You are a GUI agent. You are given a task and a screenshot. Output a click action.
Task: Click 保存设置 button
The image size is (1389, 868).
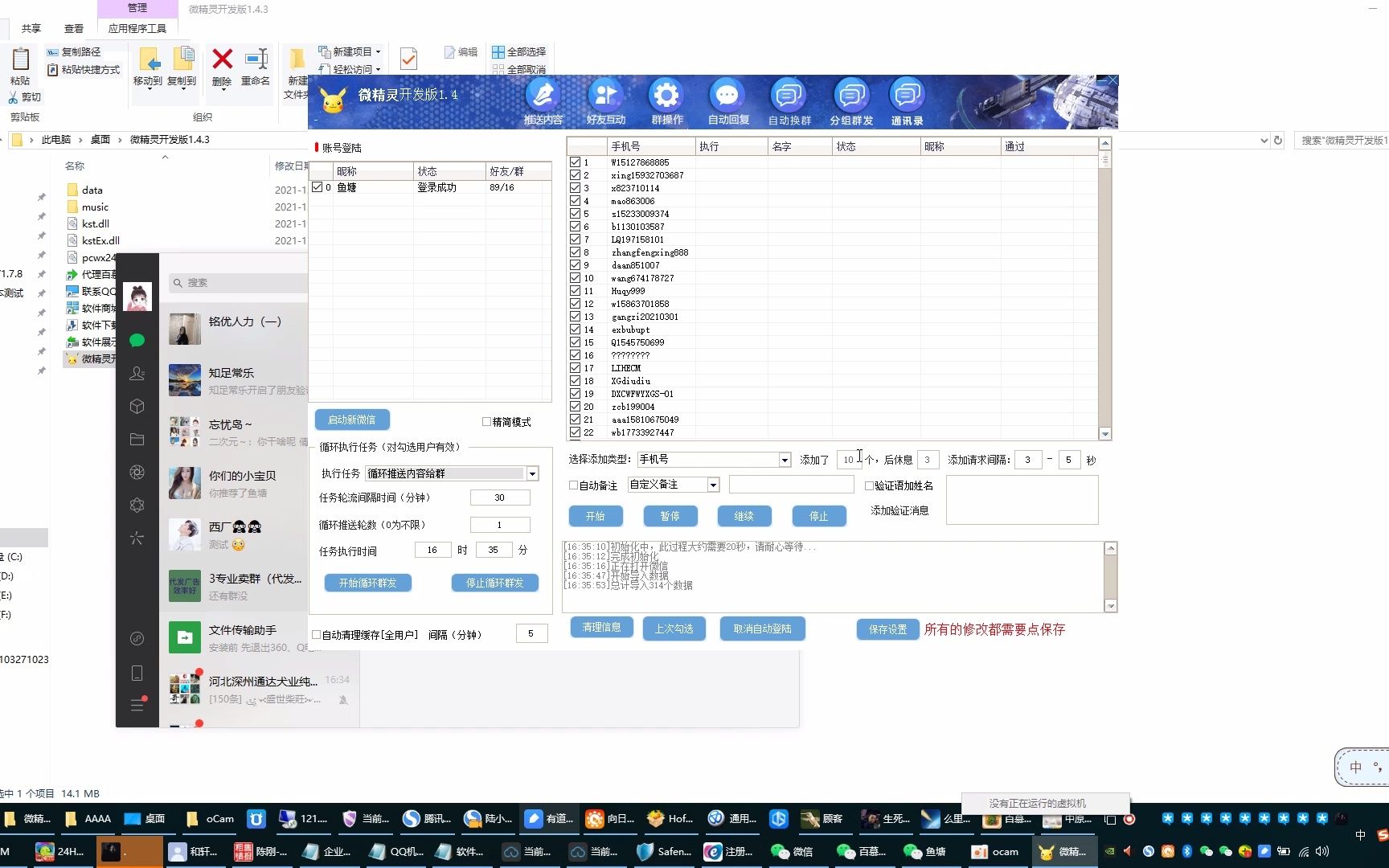click(888, 629)
